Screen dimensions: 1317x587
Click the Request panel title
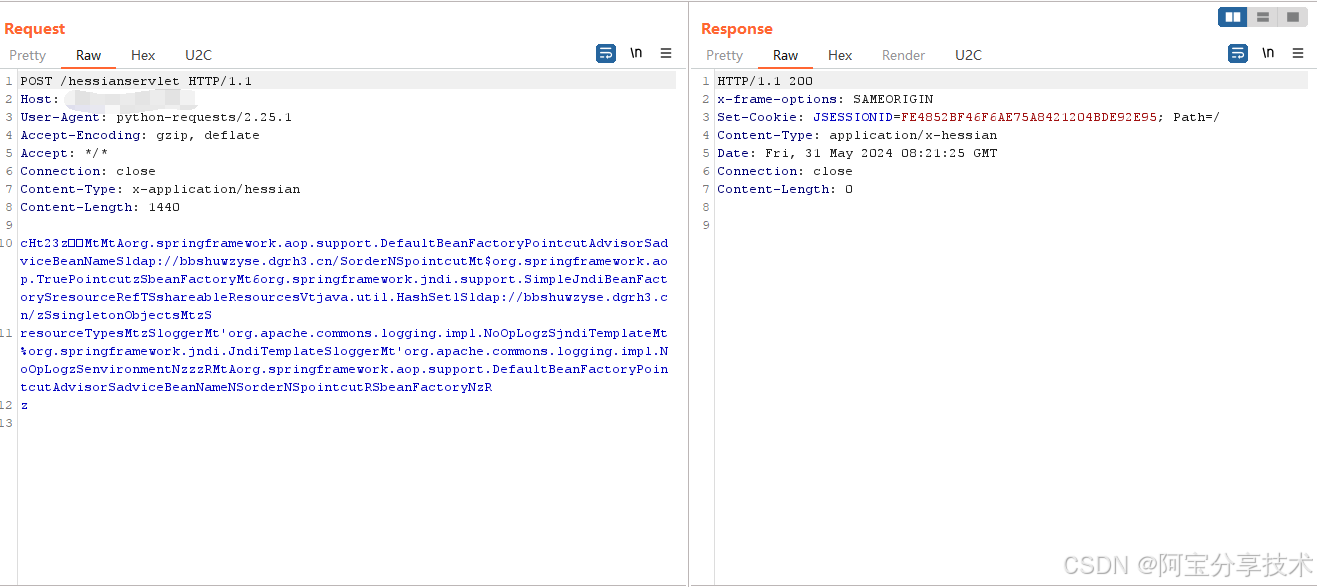pos(35,29)
